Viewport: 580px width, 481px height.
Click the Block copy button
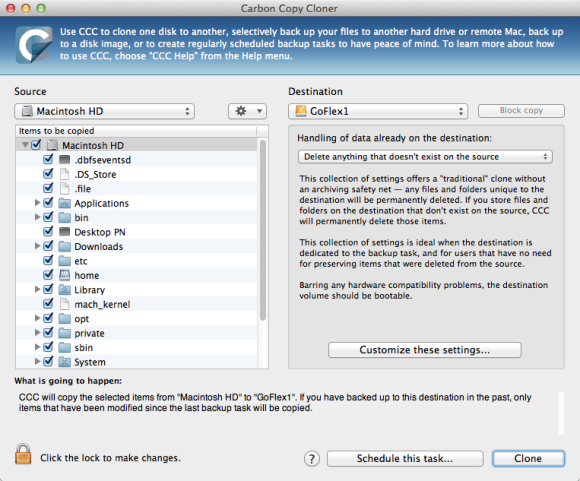pos(521,111)
